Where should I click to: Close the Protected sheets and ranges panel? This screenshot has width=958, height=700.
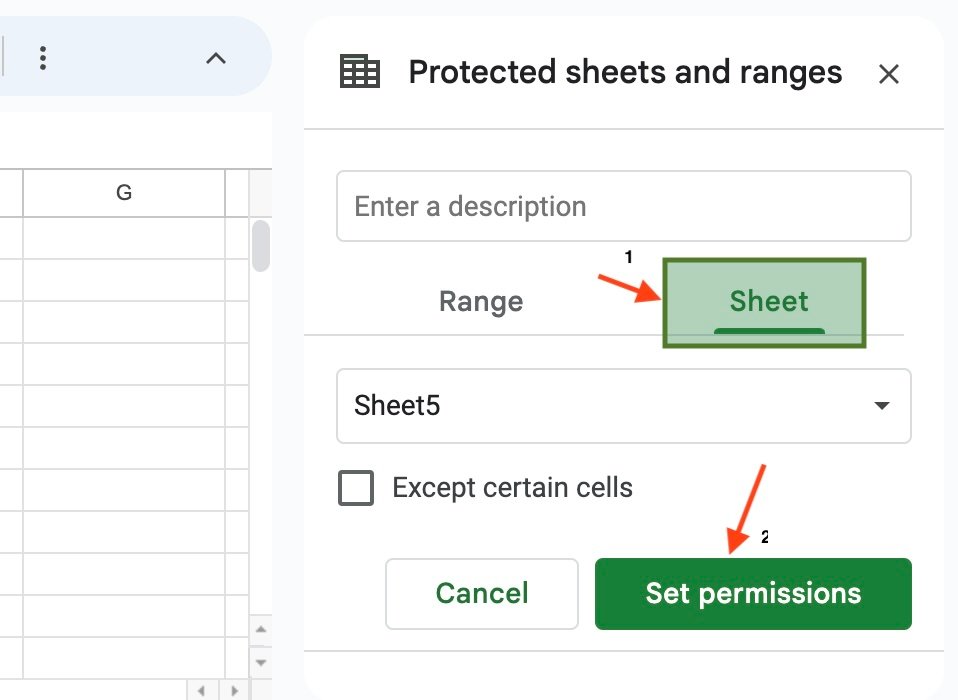click(888, 74)
